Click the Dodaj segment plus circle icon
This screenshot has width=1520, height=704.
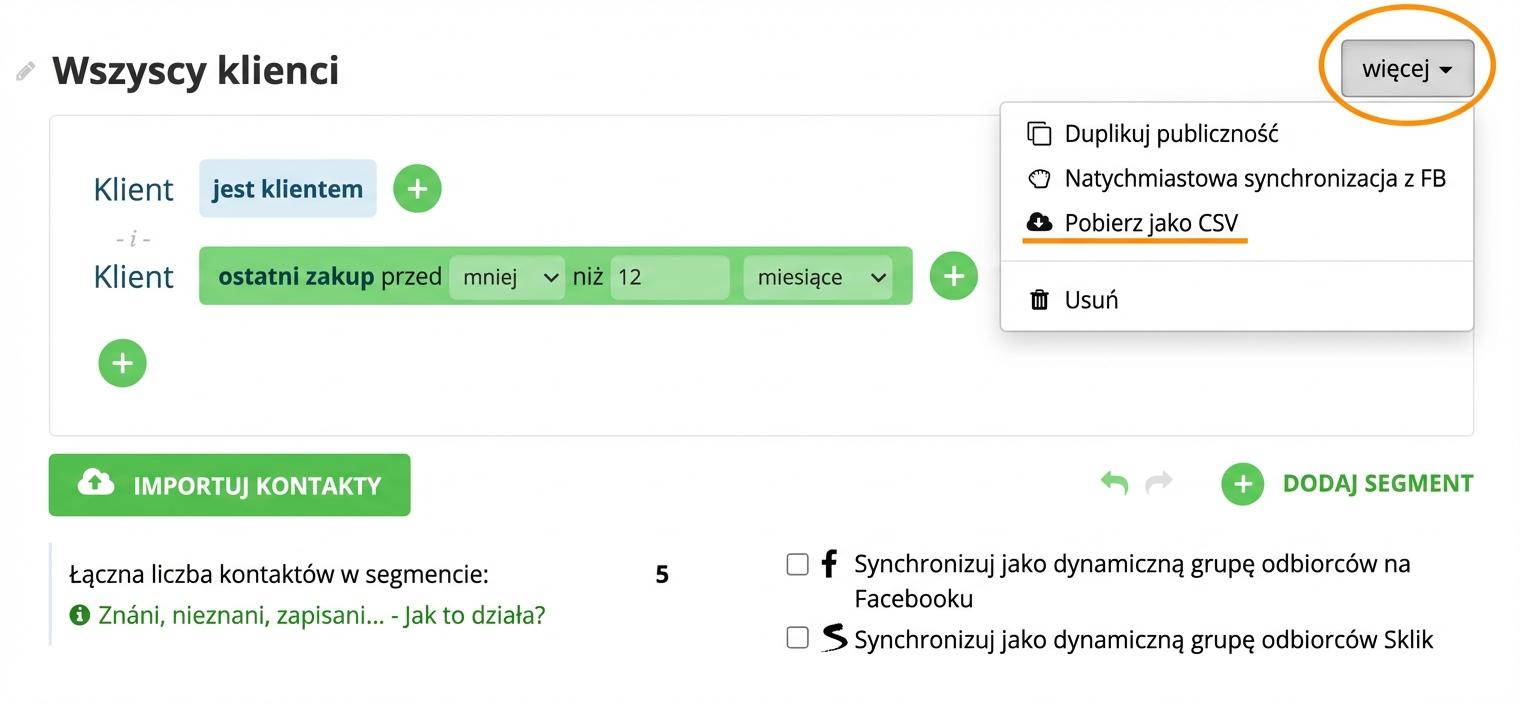[x=1243, y=484]
